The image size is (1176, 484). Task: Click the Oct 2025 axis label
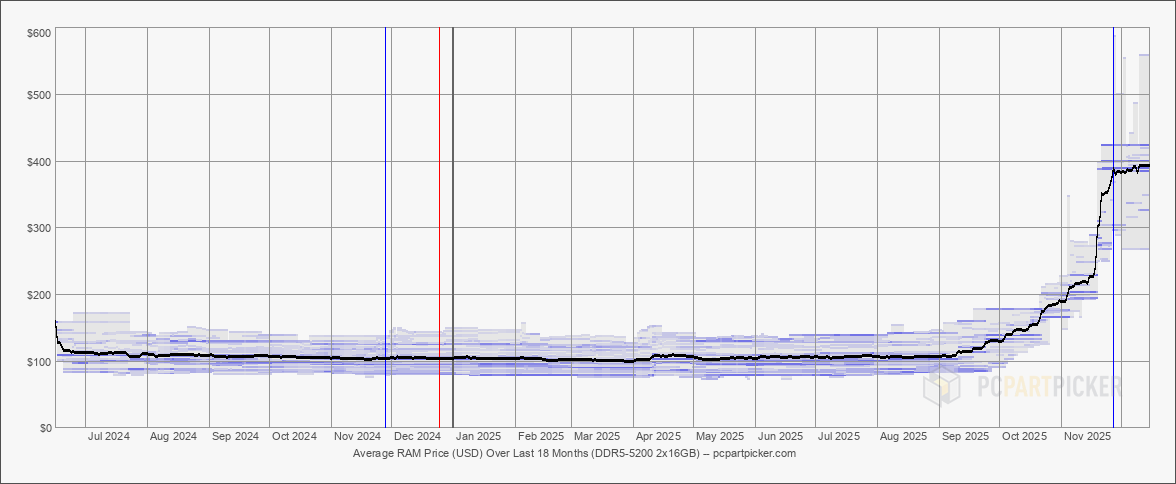tap(1024, 436)
